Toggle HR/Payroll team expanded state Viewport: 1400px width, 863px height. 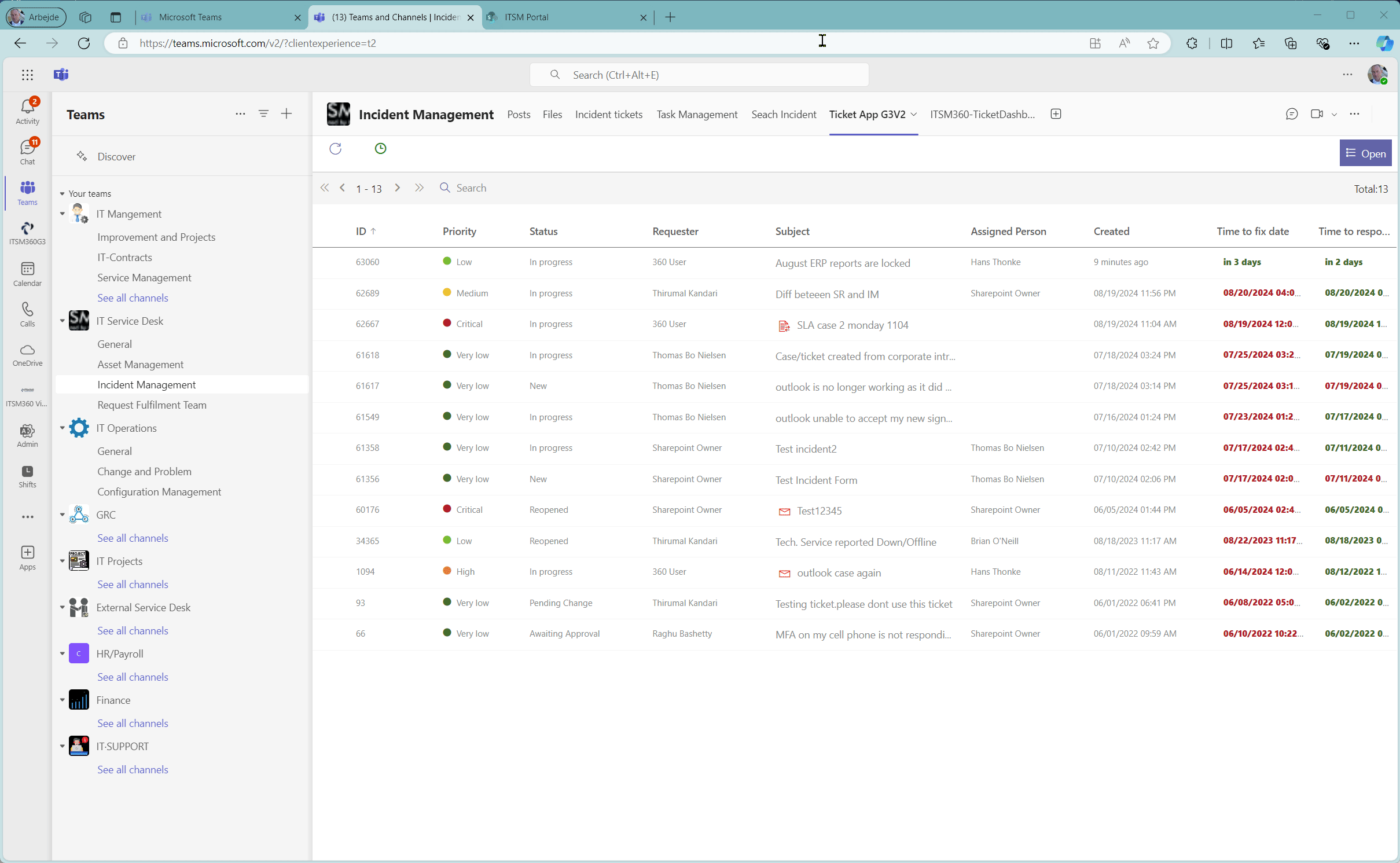62,653
